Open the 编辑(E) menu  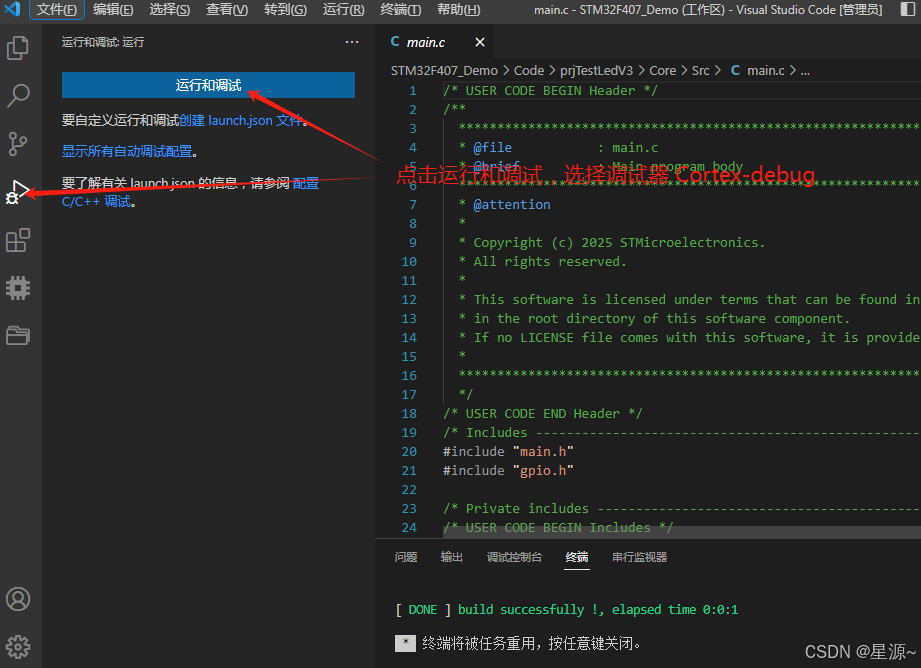pos(113,9)
